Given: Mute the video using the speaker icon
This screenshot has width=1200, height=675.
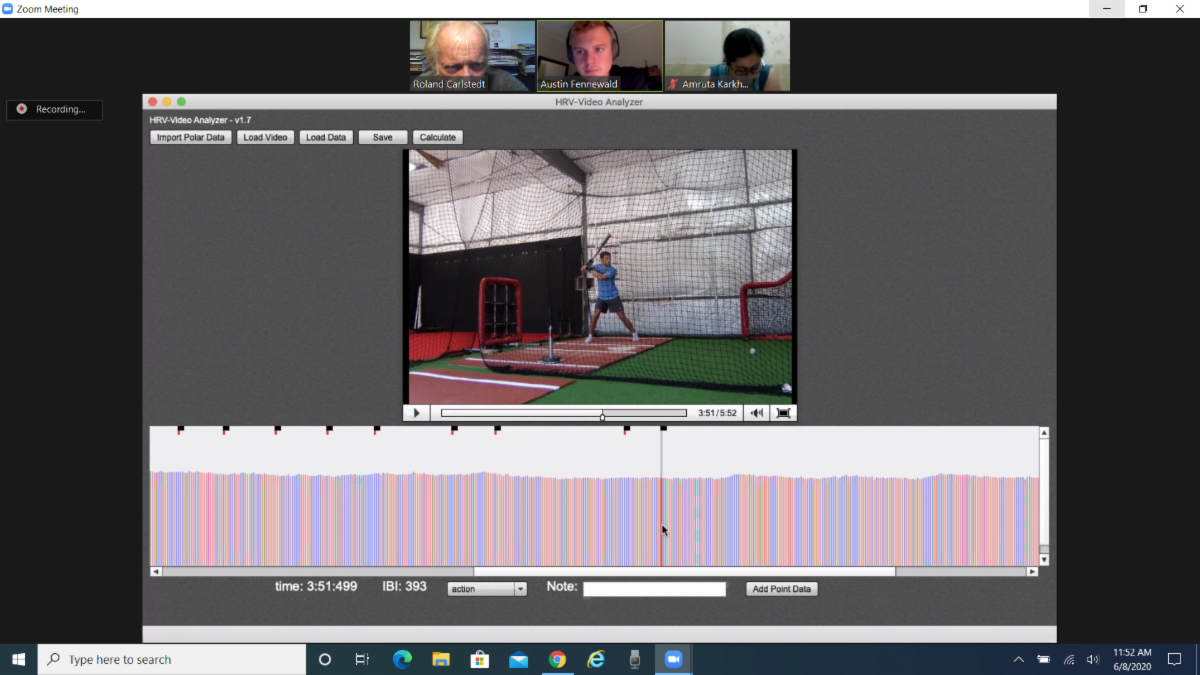Looking at the screenshot, I should pyautogui.click(x=757, y=413).
